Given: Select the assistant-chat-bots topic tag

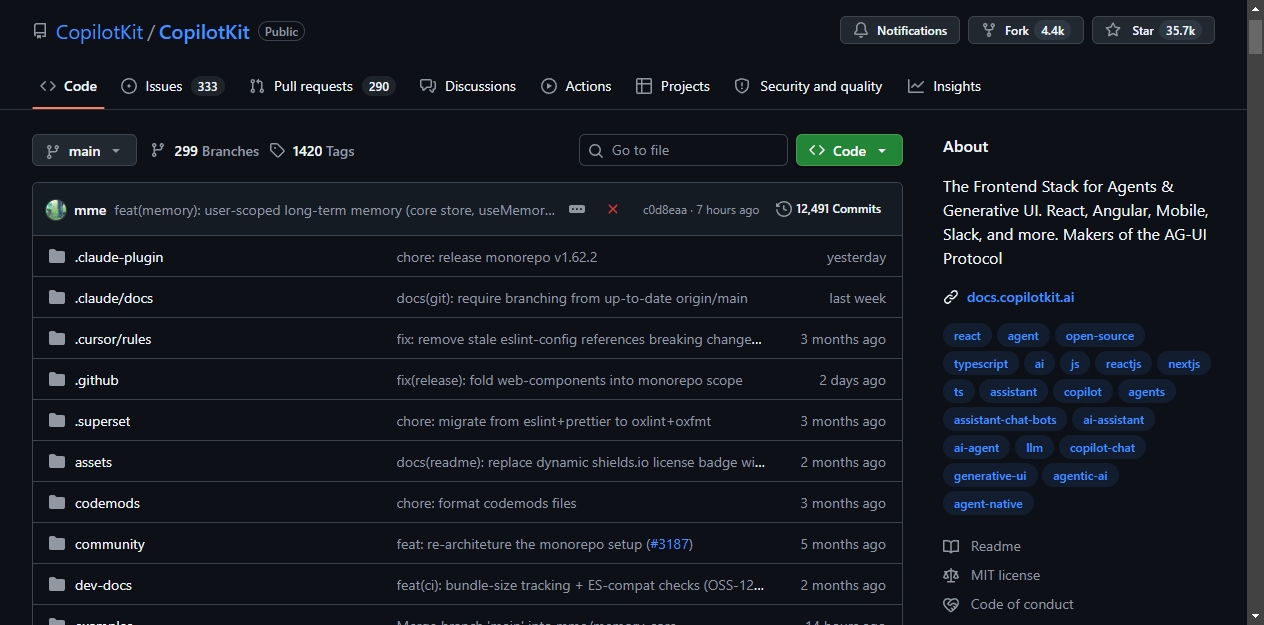Looking at the screenshot, I should tap(1005, 420).
